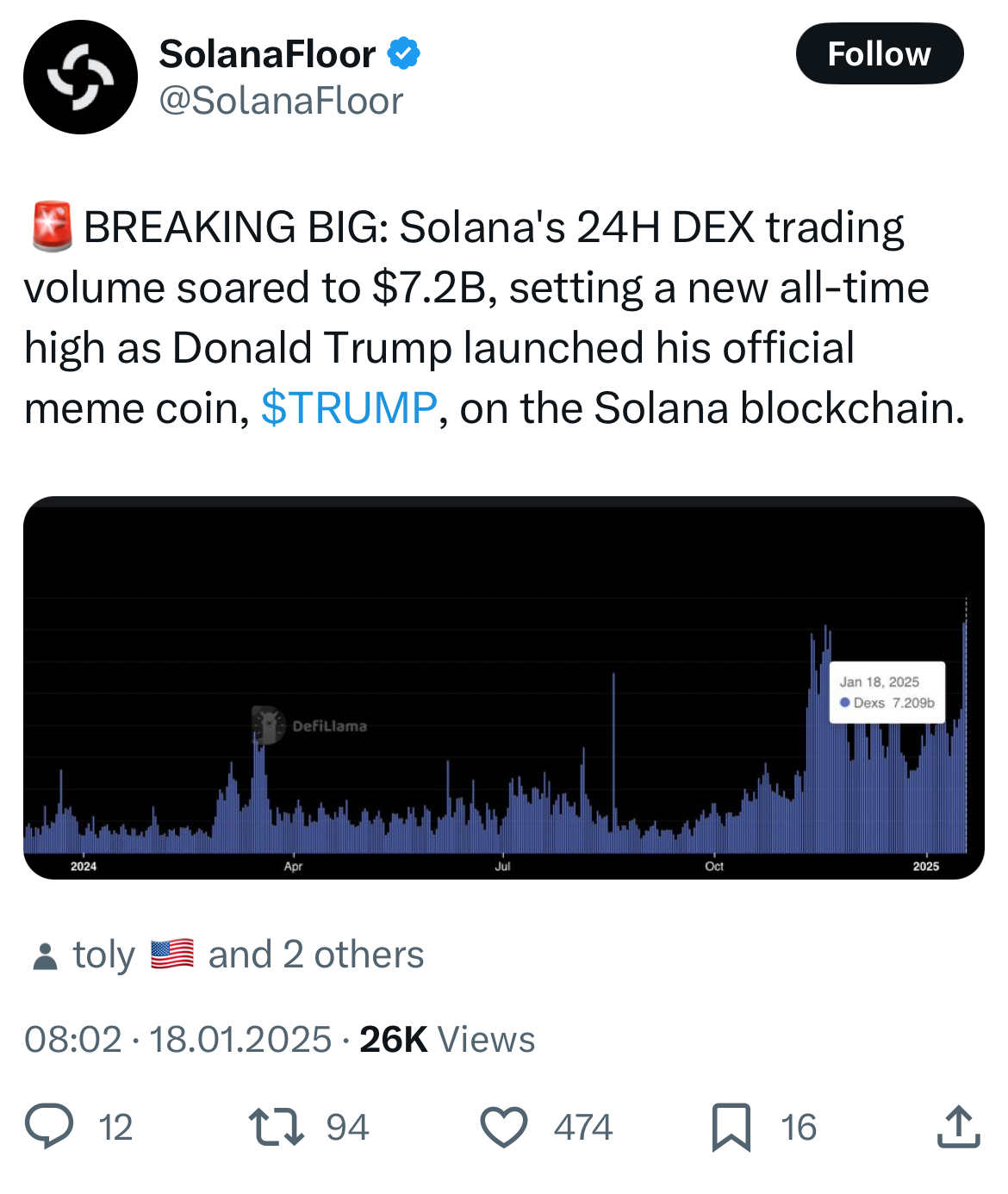Viewport: 1008px width, 1194px height.
Task: Open the SolanaFloor display name
Action: pyautogui.click(x=267, y=53)
